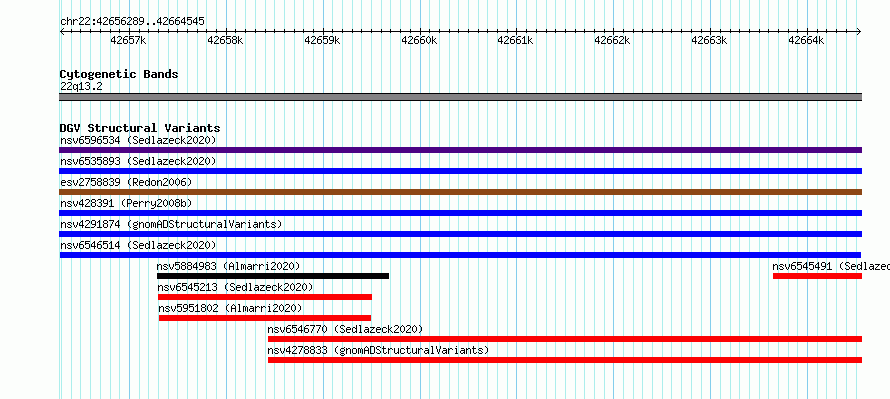Open the nsv6545213 (Sedlazeck2020) label

pyautogui.click(x=235, y=287)
